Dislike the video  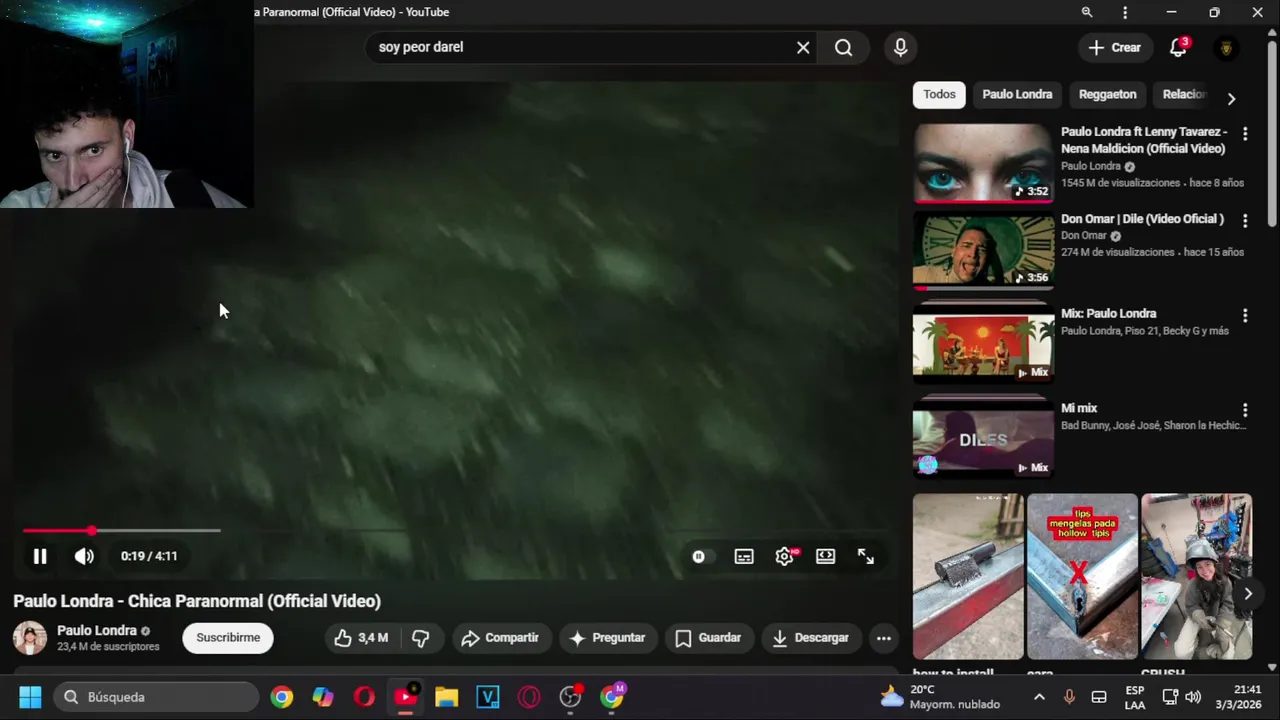point(421,638)
